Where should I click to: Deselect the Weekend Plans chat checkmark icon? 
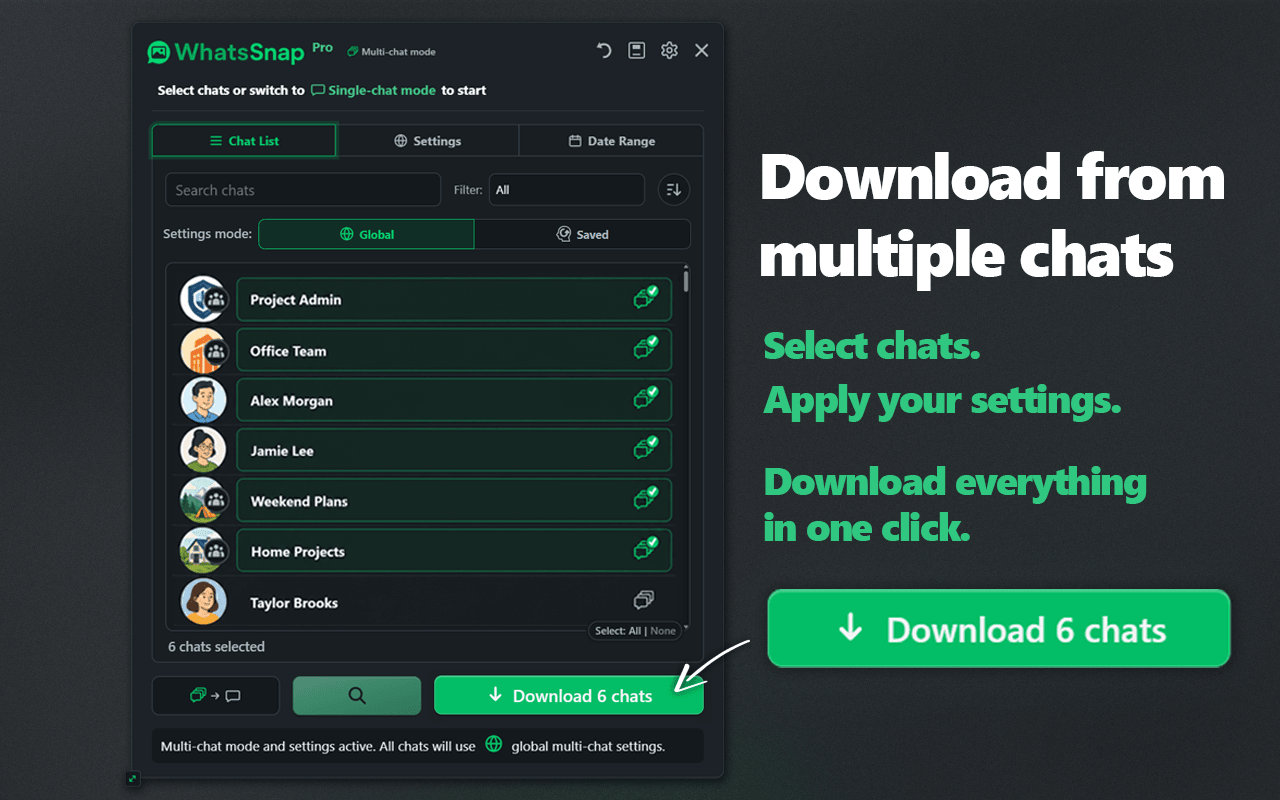(645, 499)
